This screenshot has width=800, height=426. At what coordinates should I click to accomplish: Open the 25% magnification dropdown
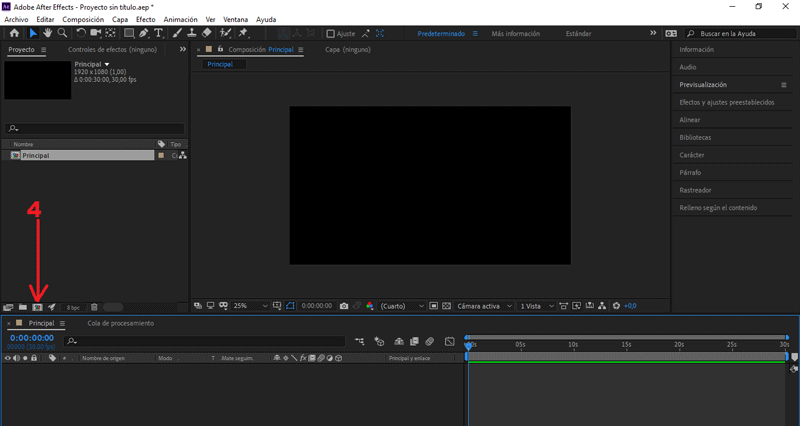(250, 306)
